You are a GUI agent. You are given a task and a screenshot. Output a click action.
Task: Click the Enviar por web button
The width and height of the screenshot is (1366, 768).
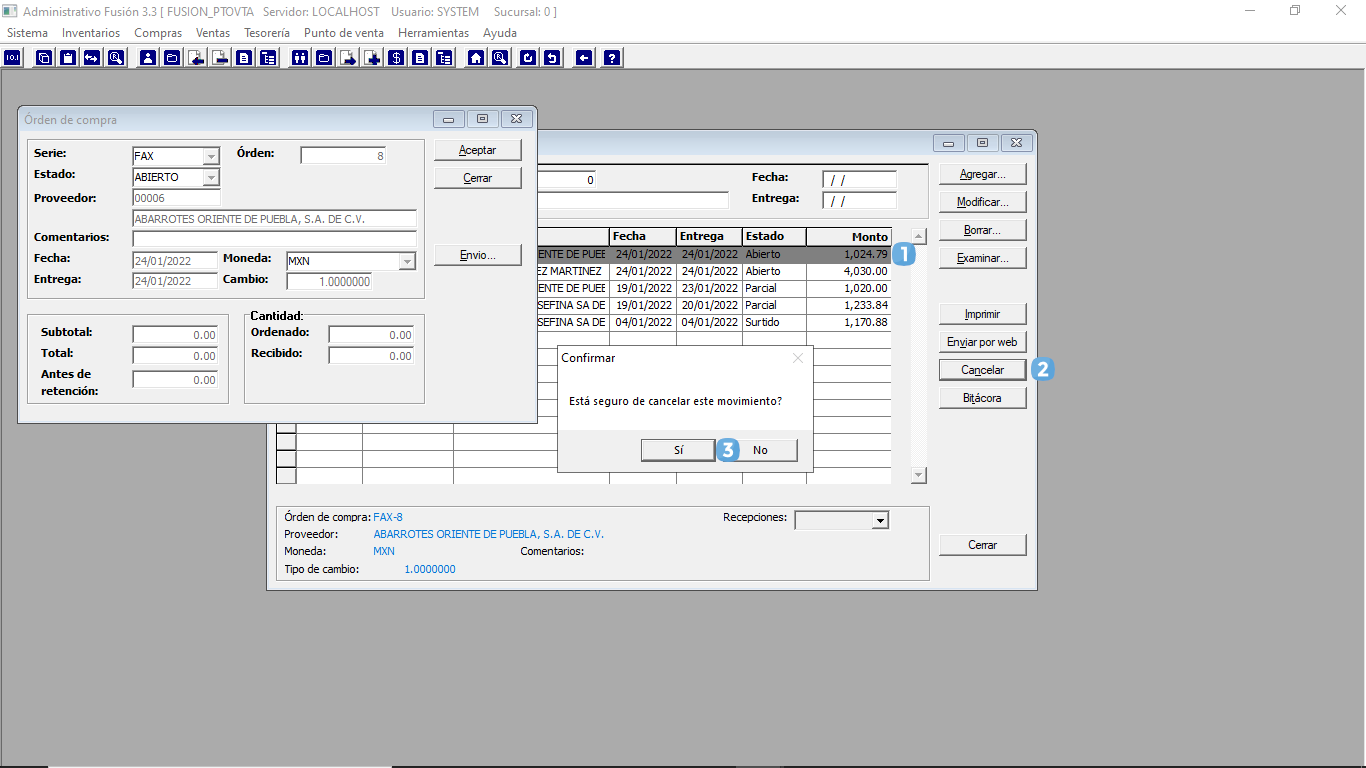pos(983,342)
